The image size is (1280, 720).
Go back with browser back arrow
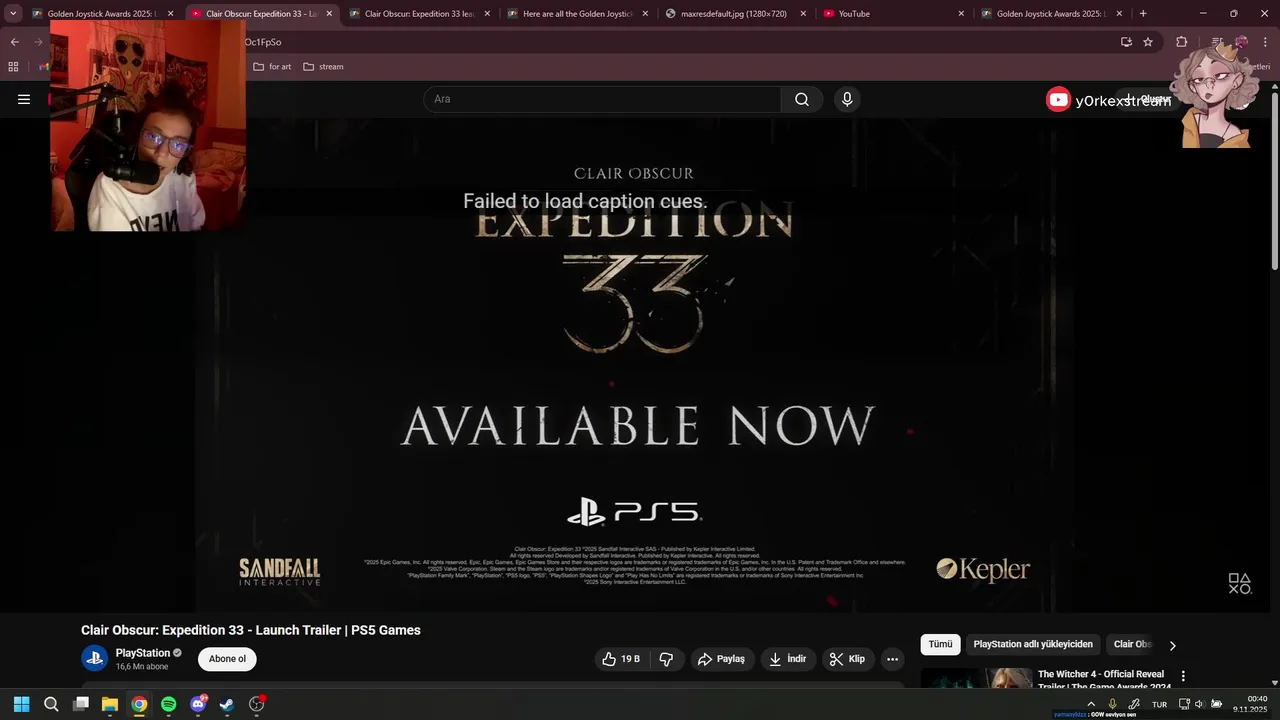(14, 42)
